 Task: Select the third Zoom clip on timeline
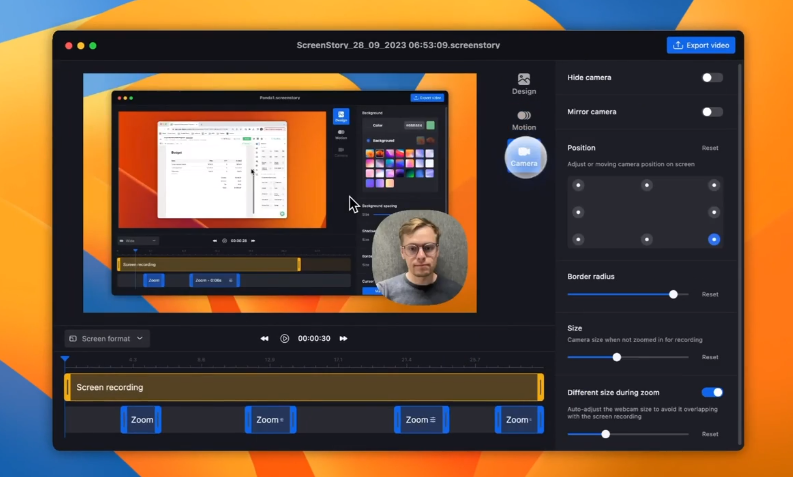pyautogui.click(x=421, y=420)
